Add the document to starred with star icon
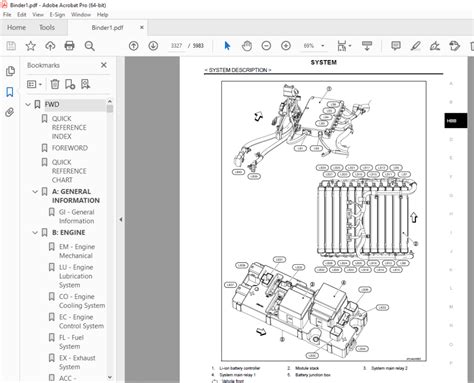 point(31,46)
